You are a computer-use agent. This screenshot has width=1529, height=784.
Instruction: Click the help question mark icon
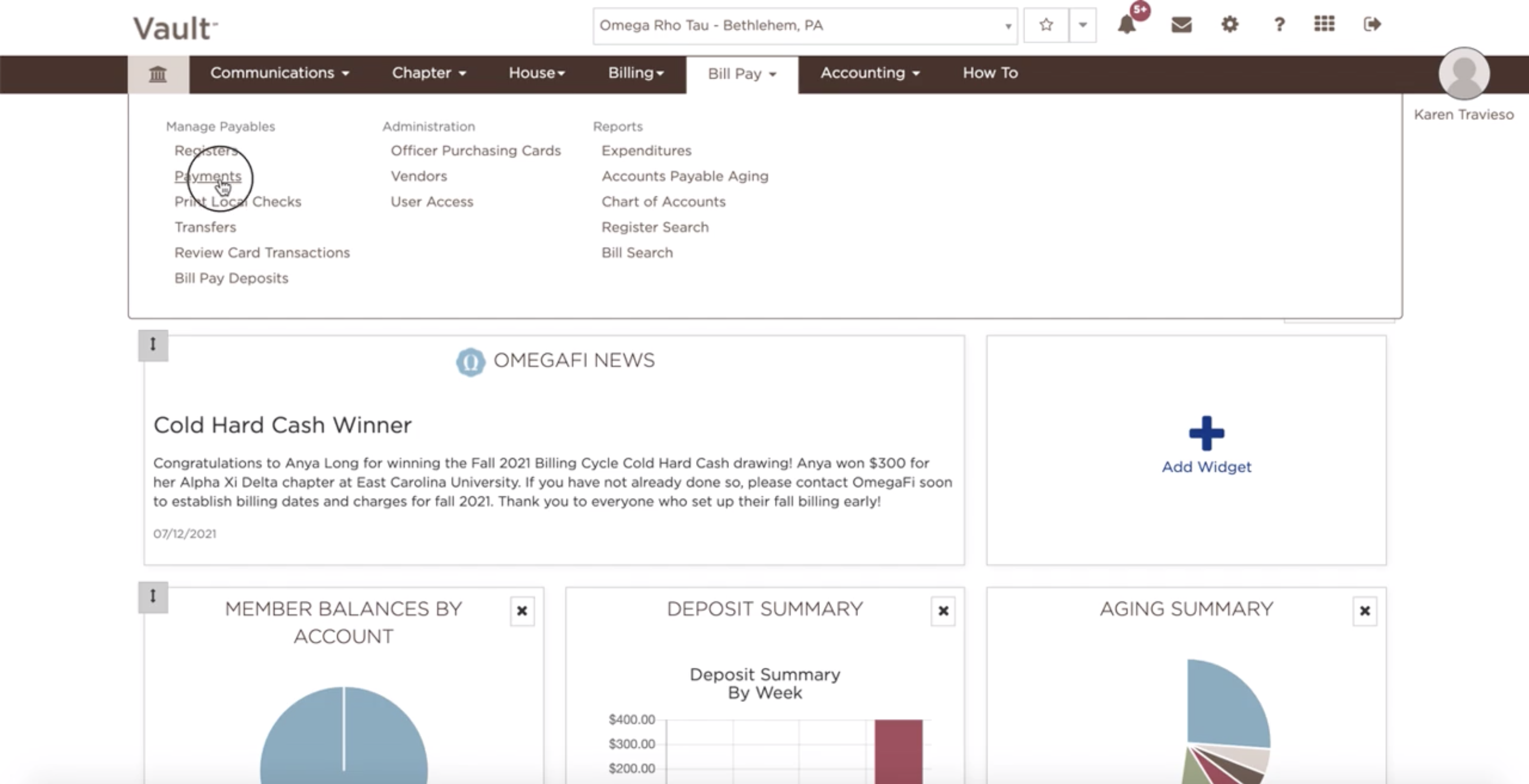[x=1279, y=25]
